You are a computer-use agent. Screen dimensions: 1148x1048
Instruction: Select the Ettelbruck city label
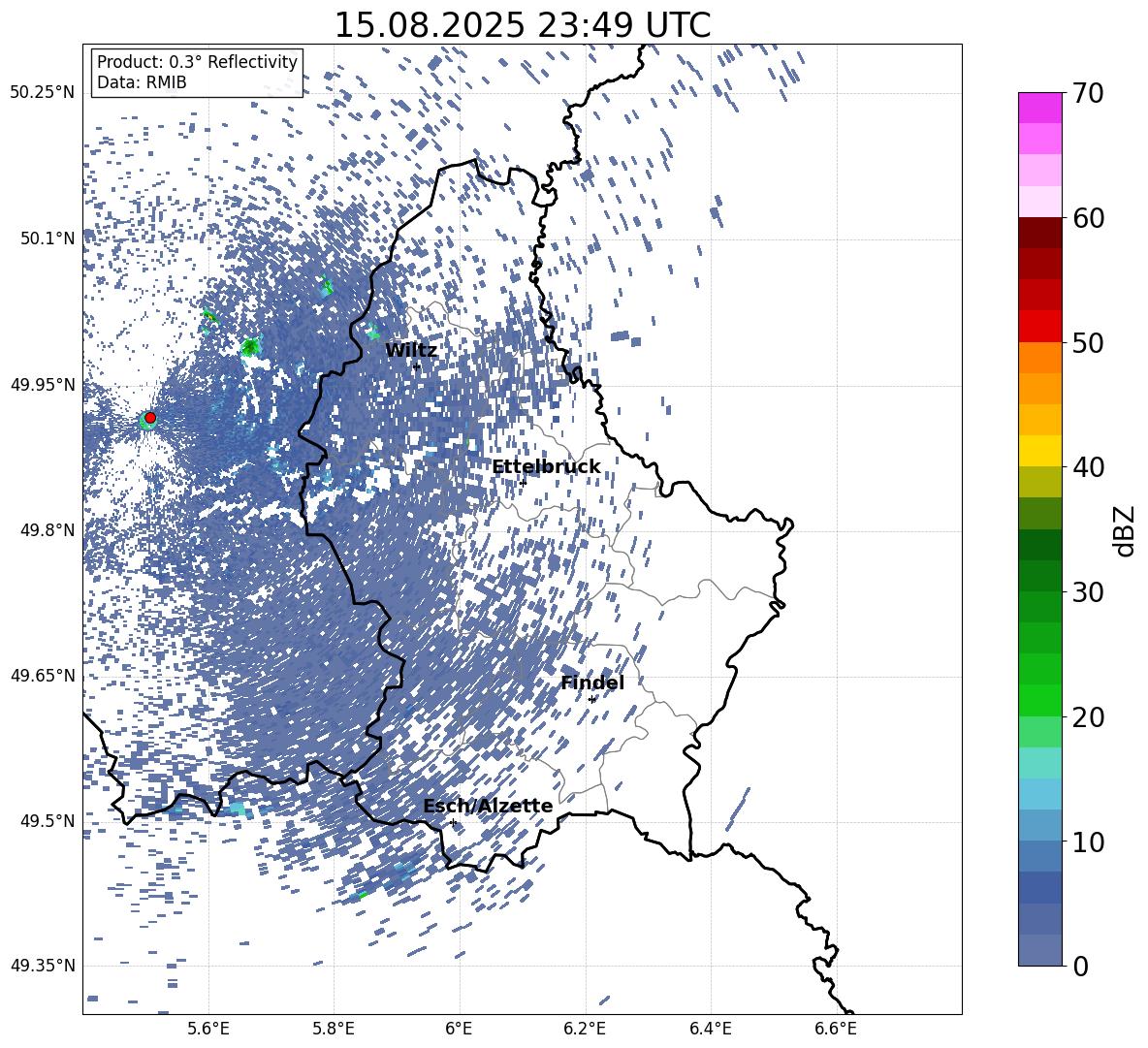point(546,467)
